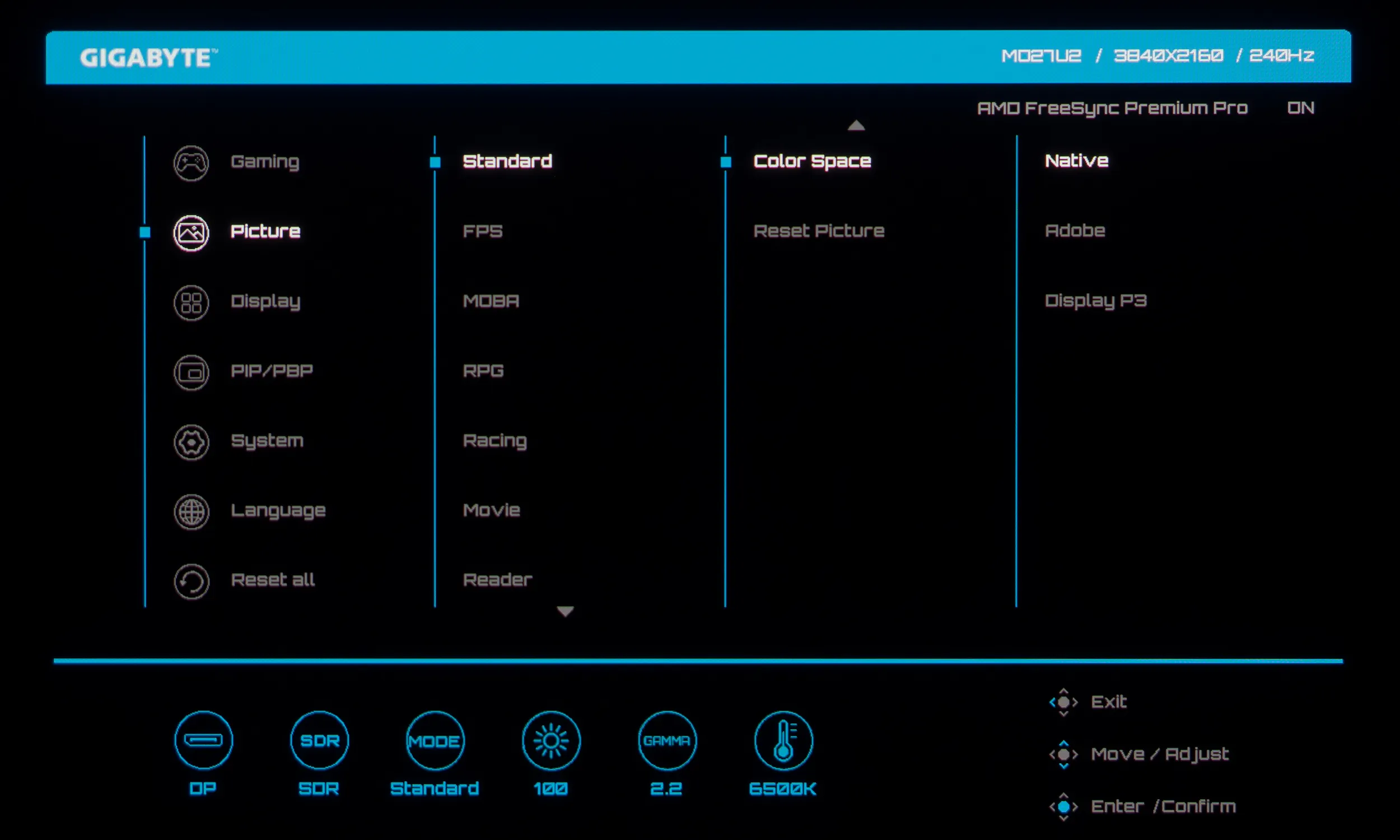Open the System gear icon

191,442
